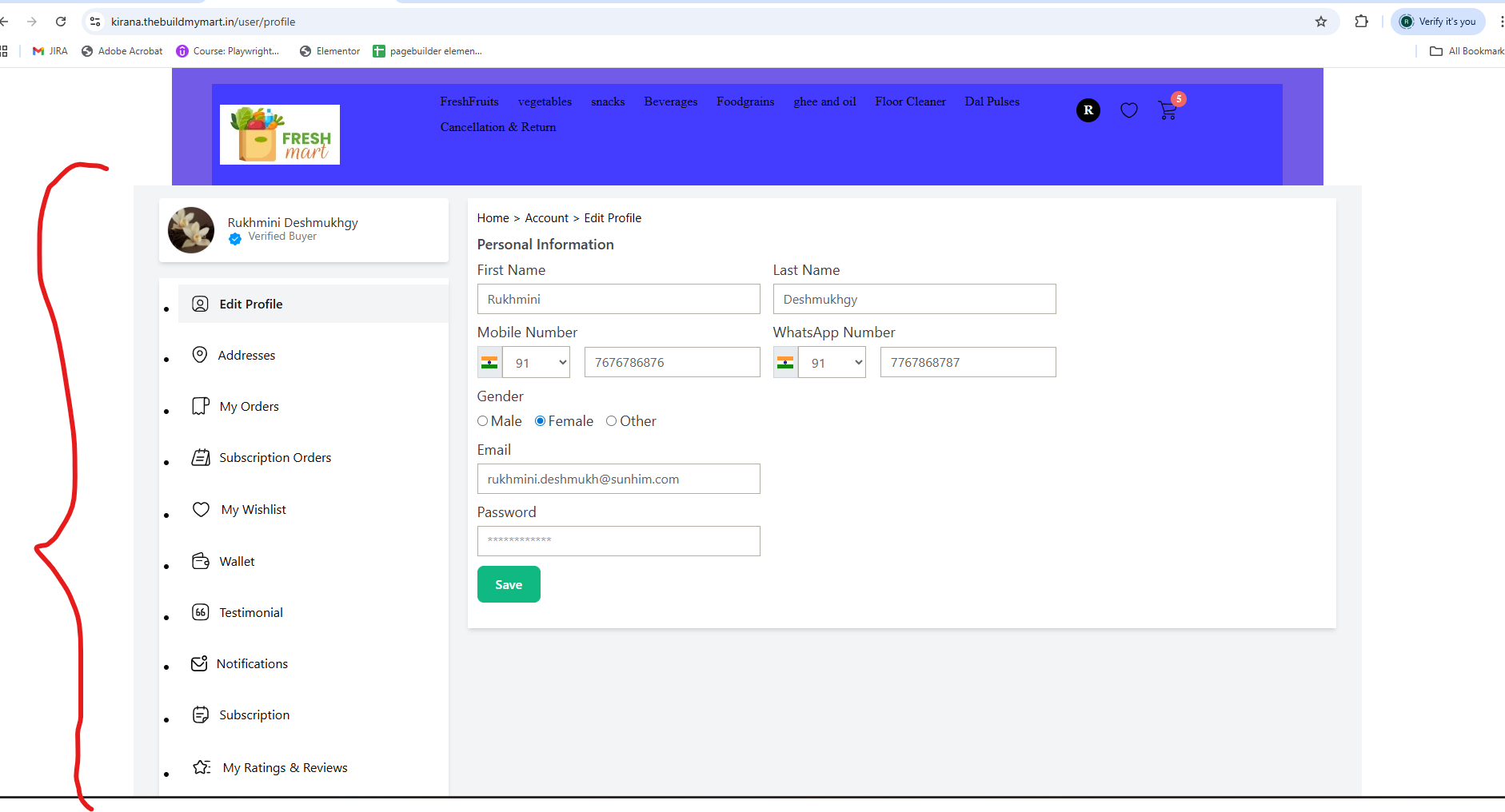
Task: Open Floor Cleaner category menu
Action: 910,101
